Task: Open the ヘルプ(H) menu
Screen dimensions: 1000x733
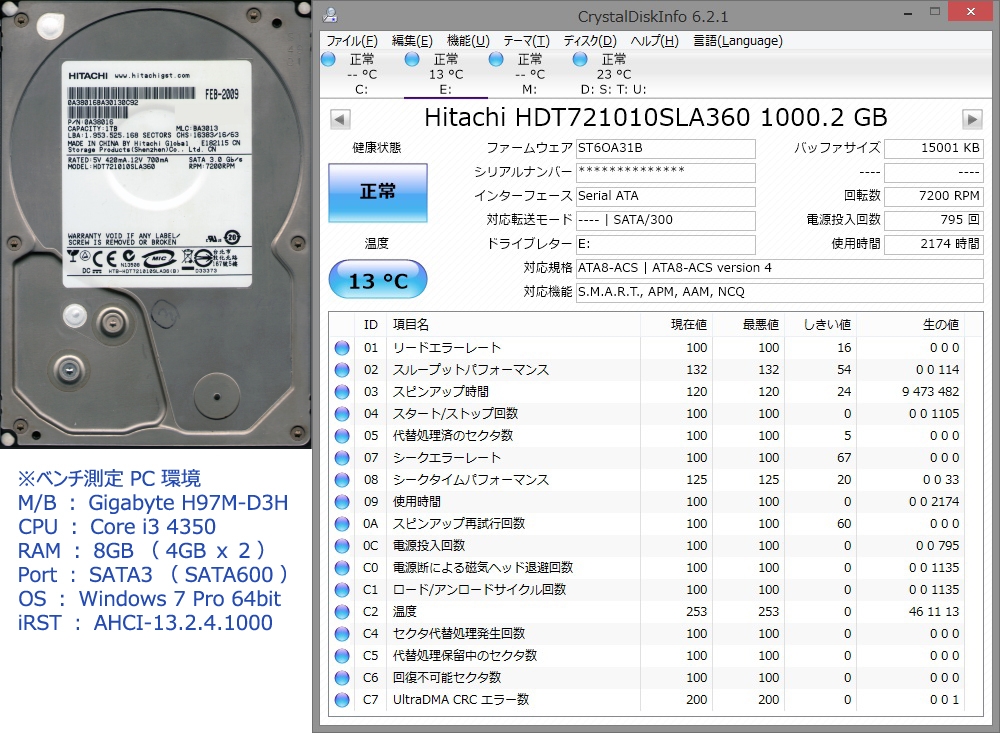Action: point(654,41)
